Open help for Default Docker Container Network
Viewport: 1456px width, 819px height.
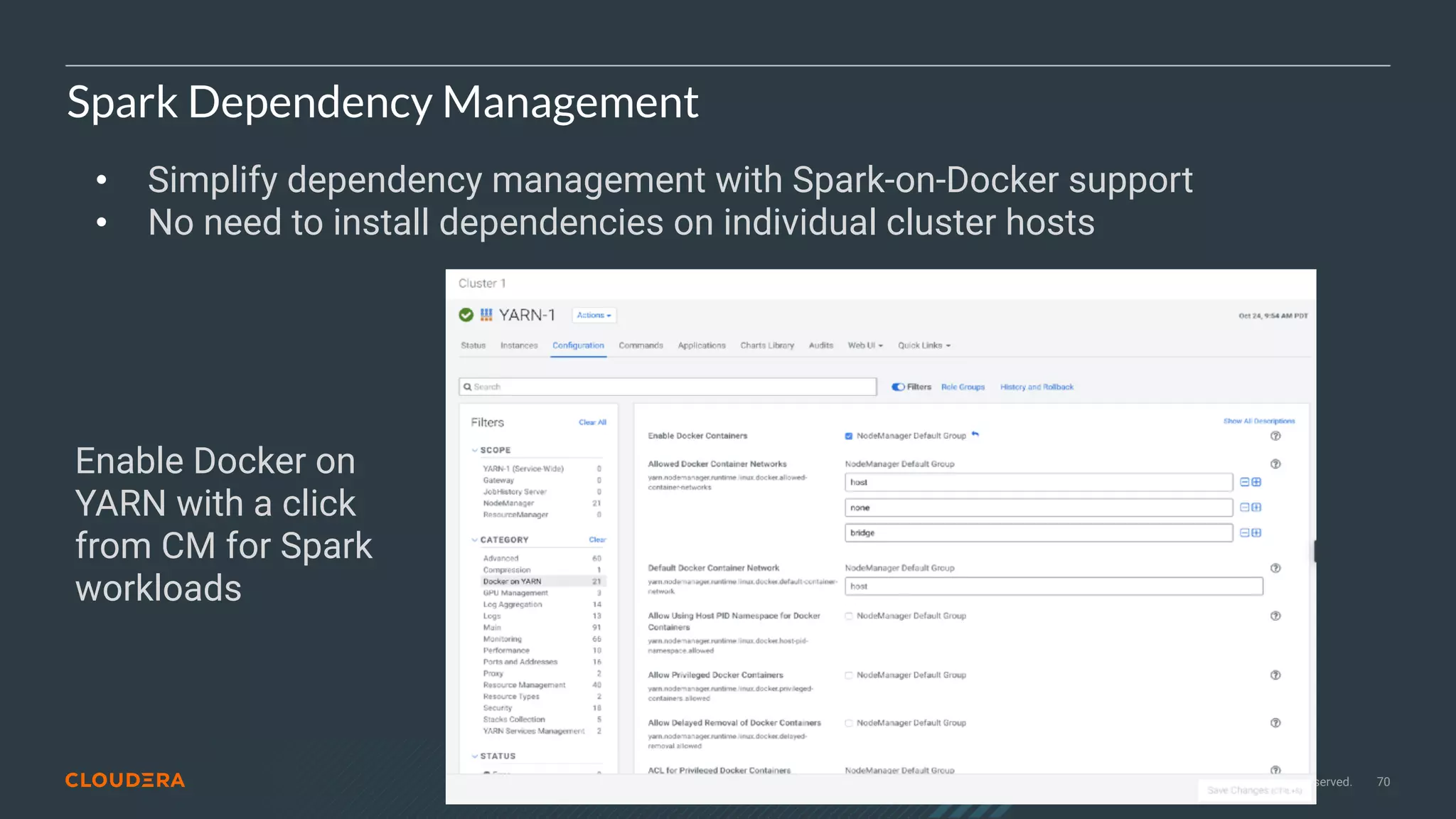(x=1275, y=568)
